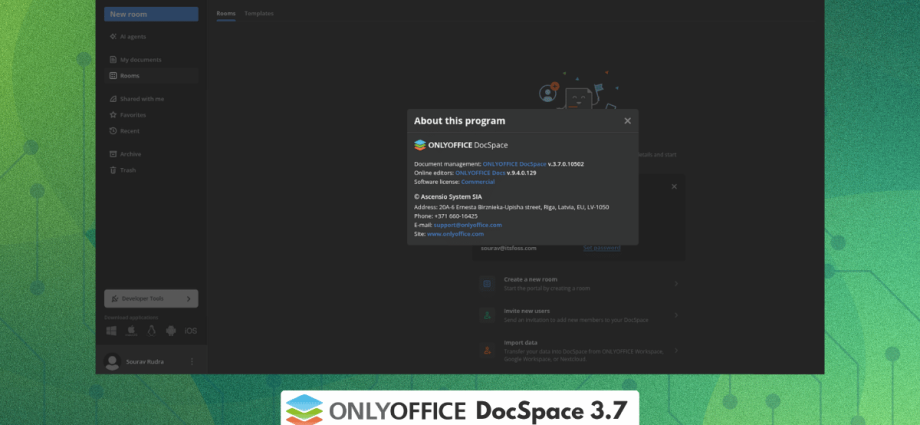Close the About this program dialog
The height and width of the screenshot is (425, 920).
627,121
